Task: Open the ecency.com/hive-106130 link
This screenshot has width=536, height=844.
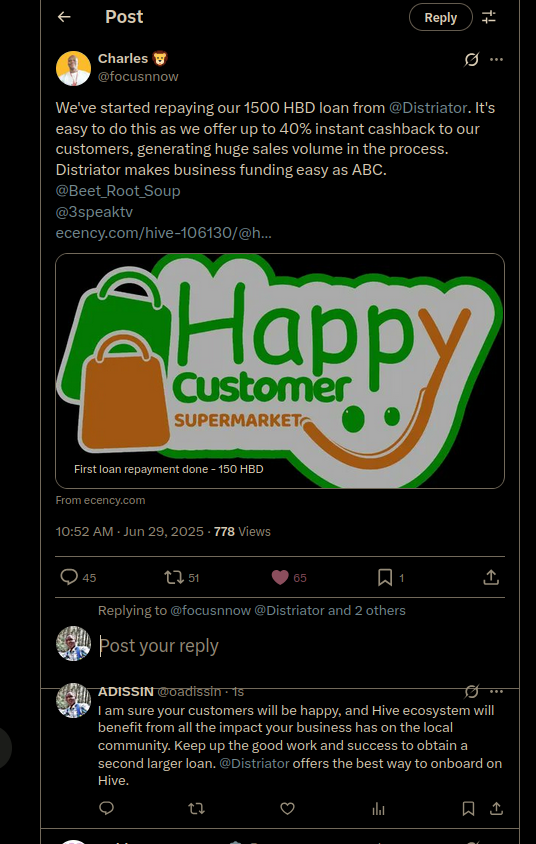Action: click(x=164, y=233)
